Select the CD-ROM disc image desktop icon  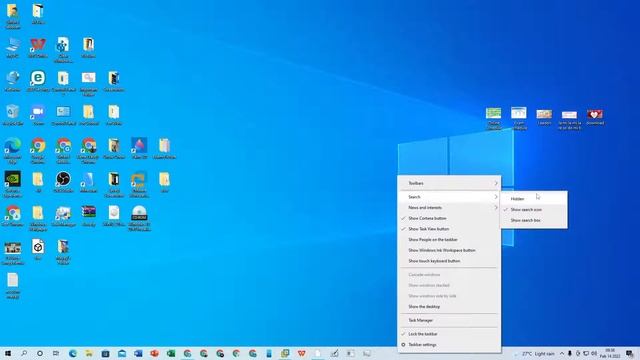point(139,218)
